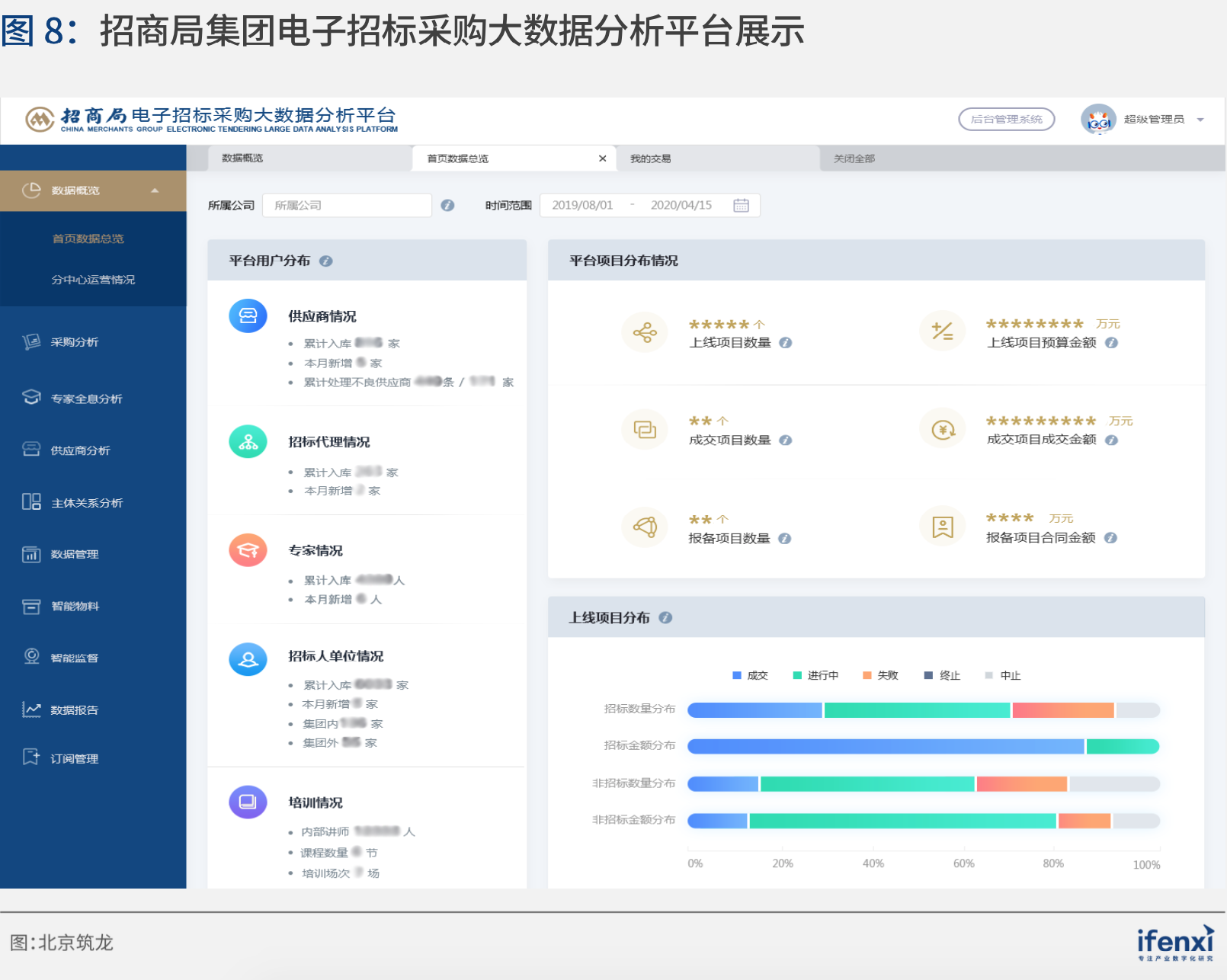Click the info icon beside 成交项目数量

(786, 440)
